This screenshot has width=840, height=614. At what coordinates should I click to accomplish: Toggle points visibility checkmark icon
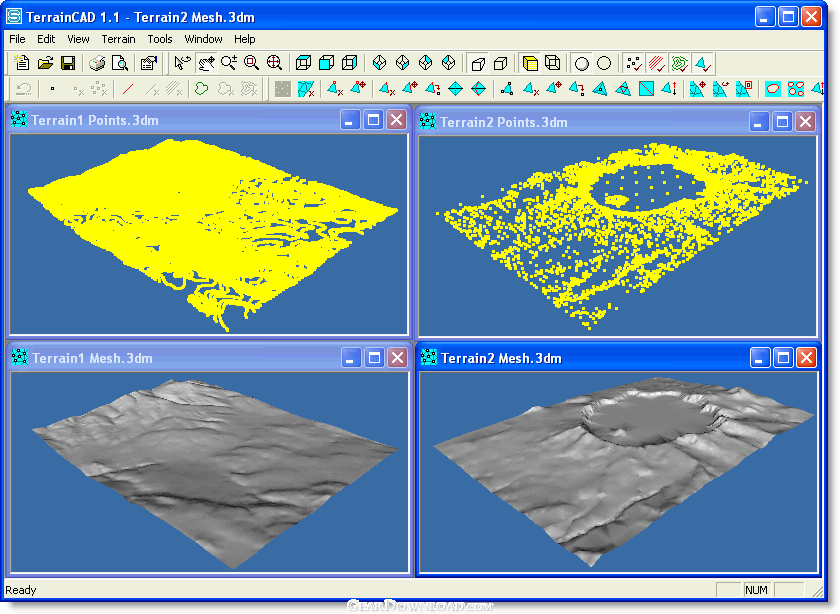[634, 63]
